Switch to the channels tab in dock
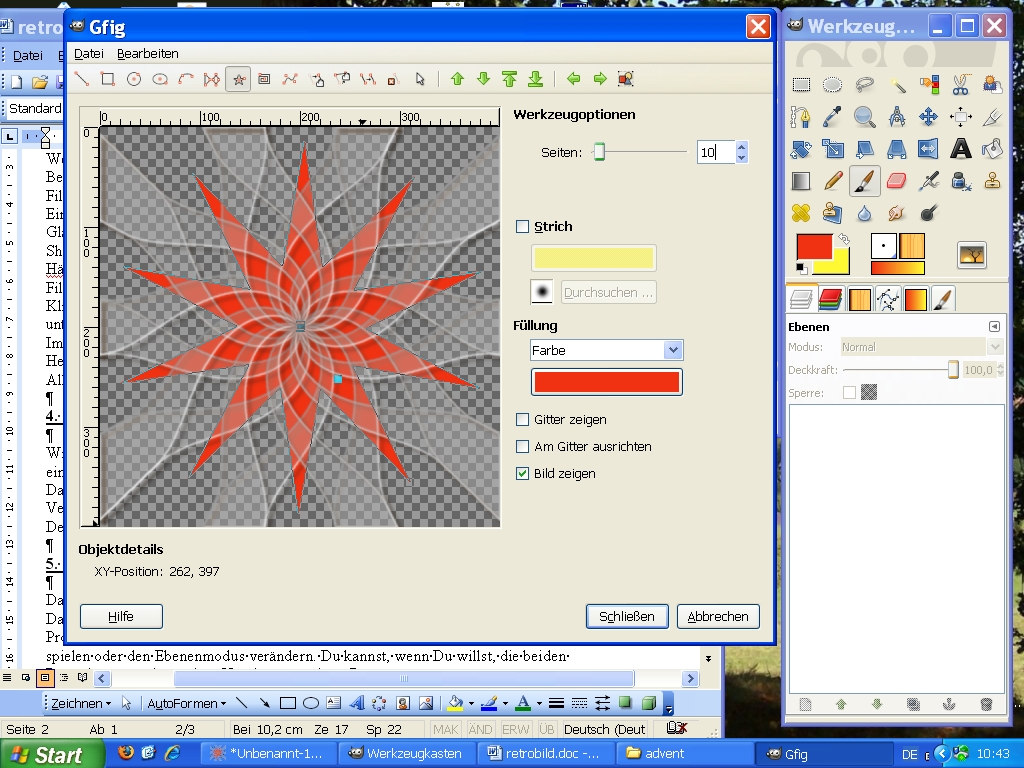 (830, 299)
